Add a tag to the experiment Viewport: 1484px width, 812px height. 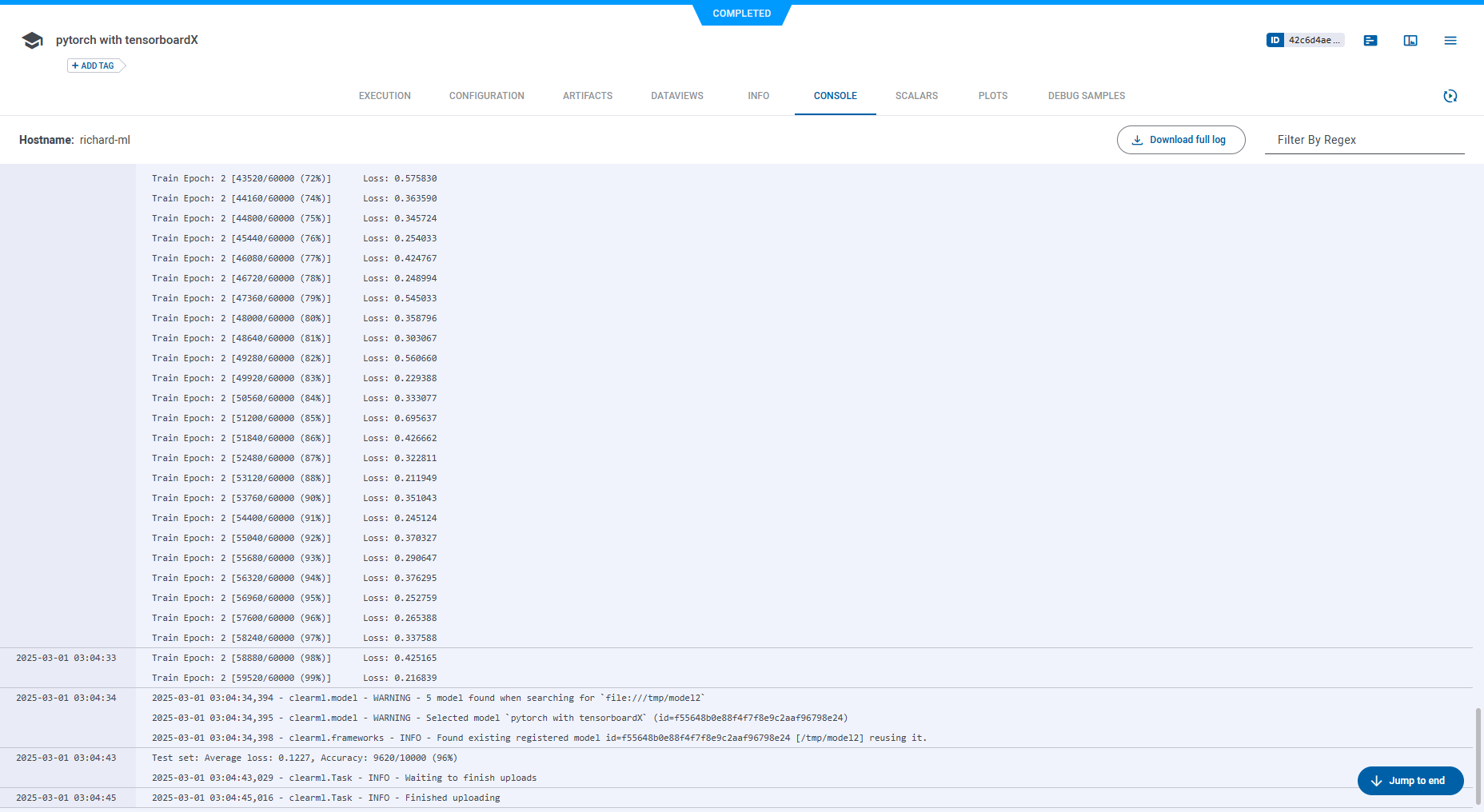coord(95,66)
